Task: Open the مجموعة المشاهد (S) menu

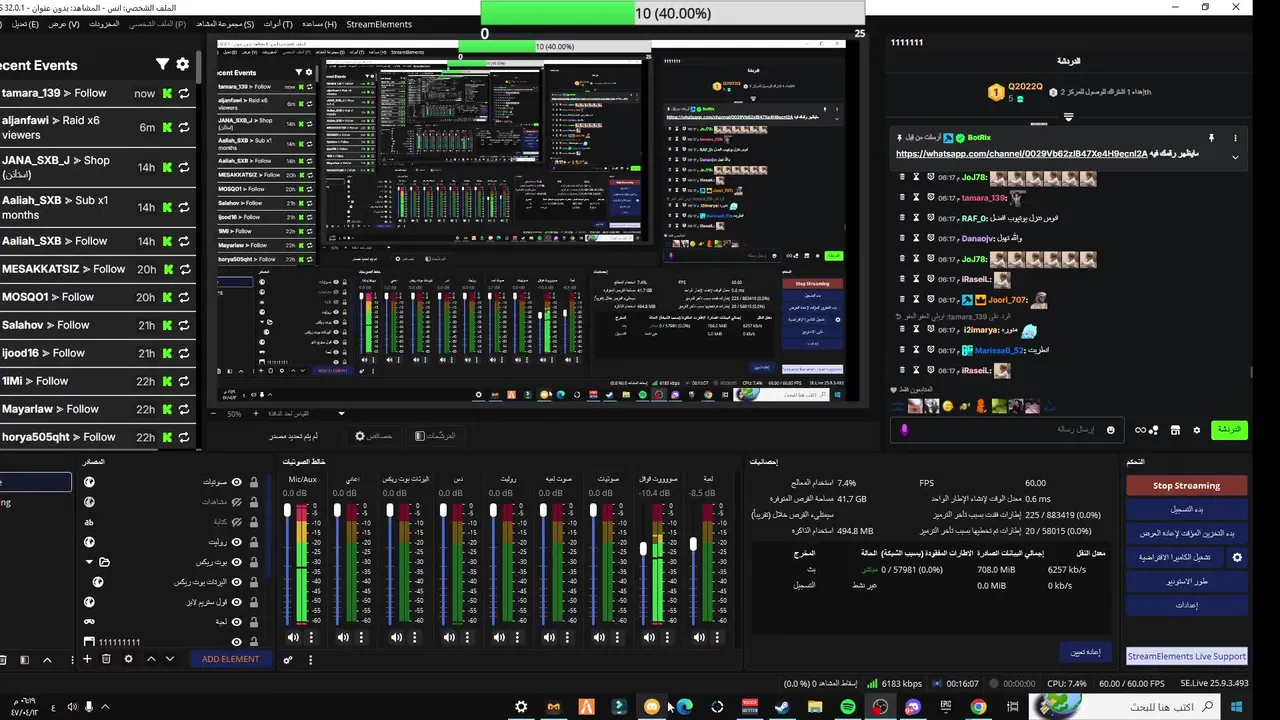Action: point(225,24)
